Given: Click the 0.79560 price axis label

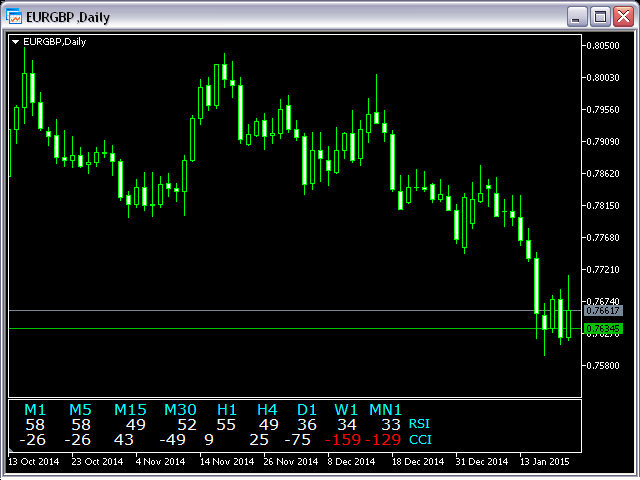Looking at the screenshot, I should click(603, 110).
